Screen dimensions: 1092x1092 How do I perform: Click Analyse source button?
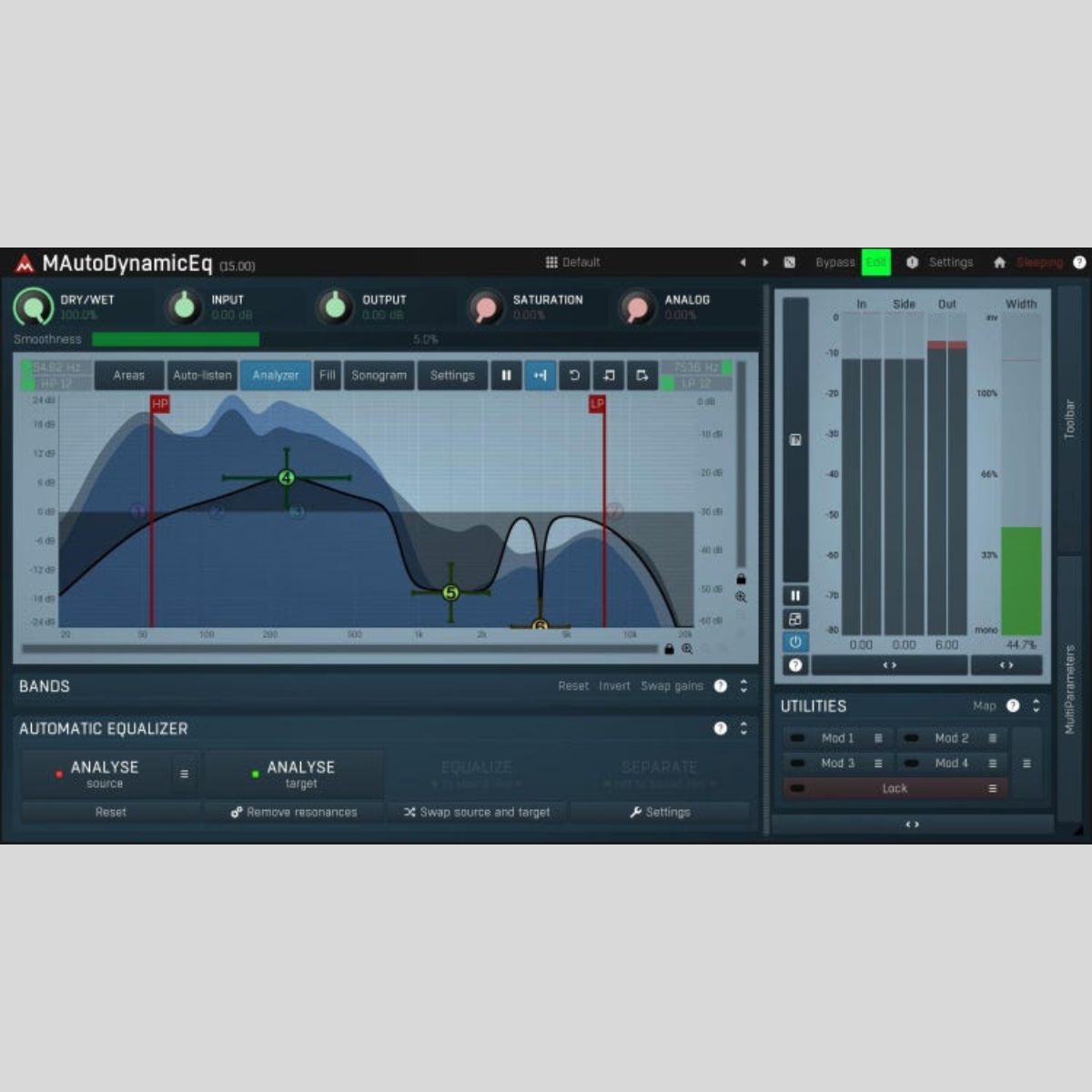pyautogui.click(x=96, y=773)
